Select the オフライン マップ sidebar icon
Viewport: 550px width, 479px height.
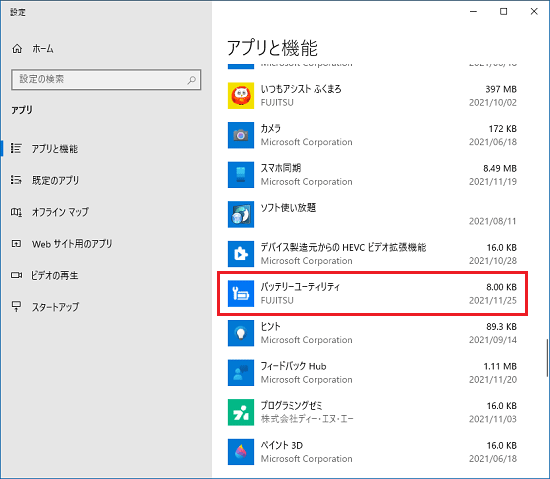click(16, 212)
